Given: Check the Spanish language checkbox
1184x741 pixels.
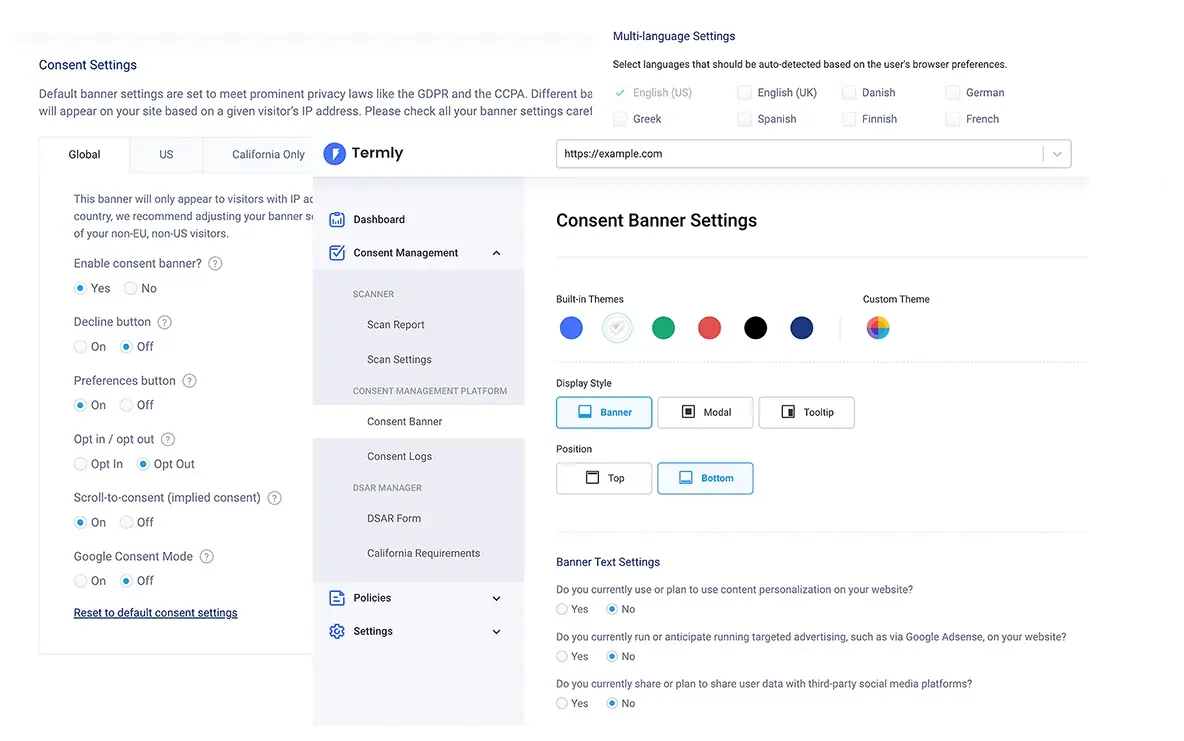Looking at the screenshot, I should tap(745, 119).
